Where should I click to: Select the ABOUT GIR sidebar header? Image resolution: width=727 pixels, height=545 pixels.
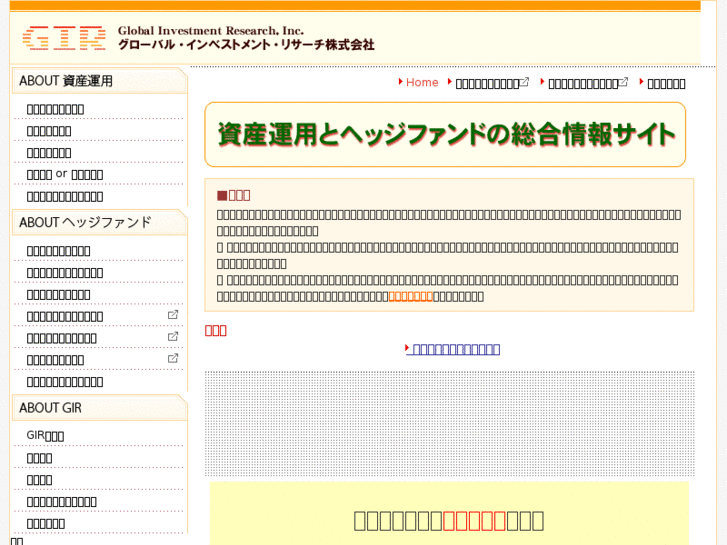pyautogui.click(x=99, y=408)
